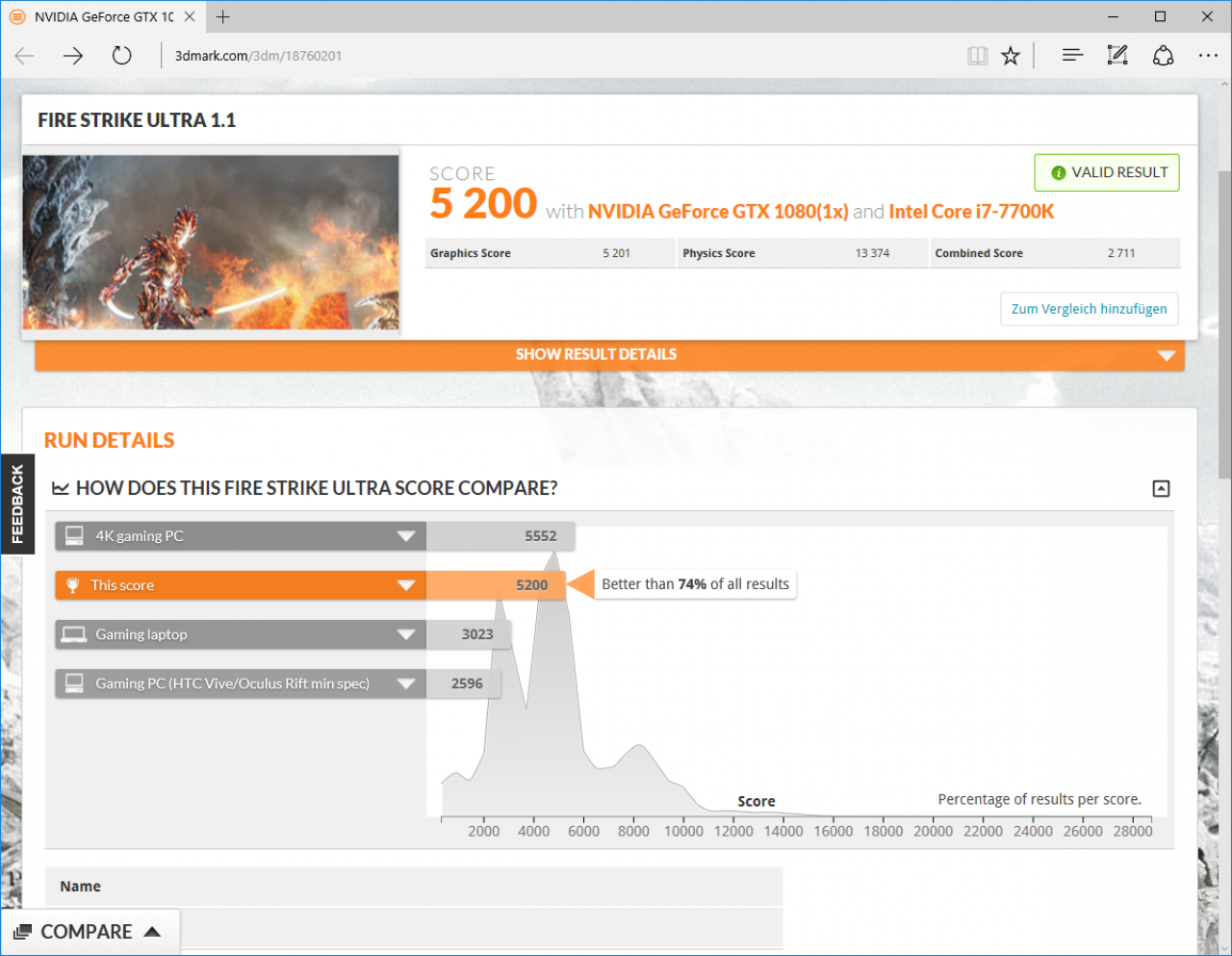Make a web note pen icon
Image resolution: width=1232 pixels, height=956 pixels.
click(x=1117, y=56)
